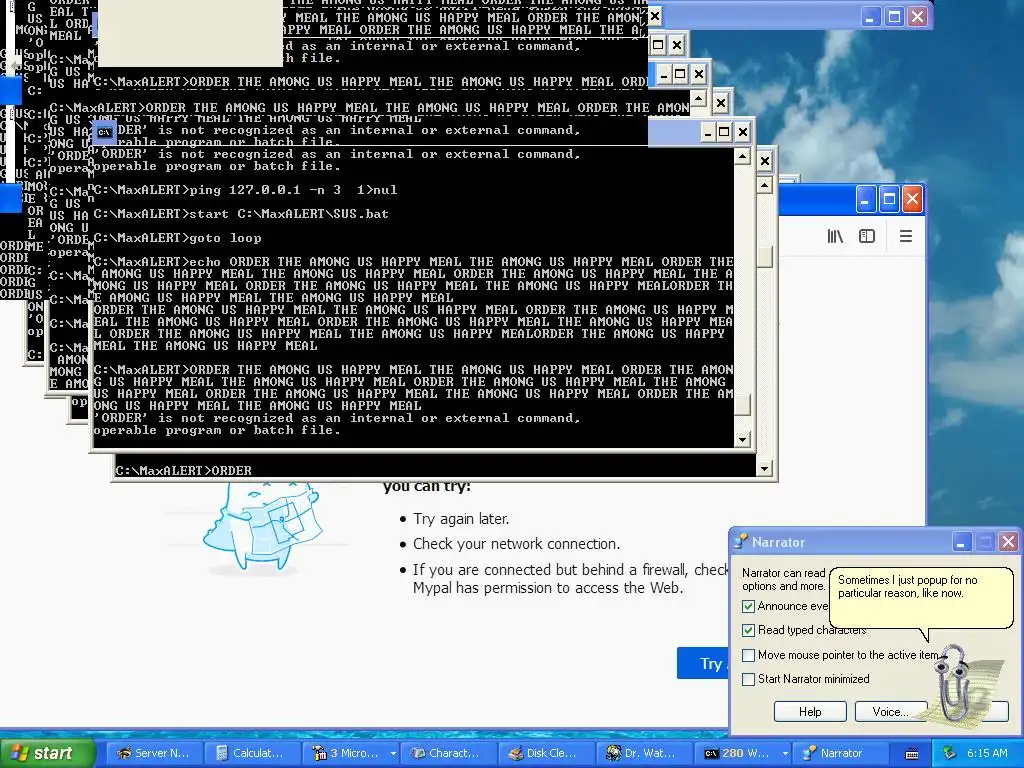Open the Start menu
The image size is (1024, 768).
(47, 753)
